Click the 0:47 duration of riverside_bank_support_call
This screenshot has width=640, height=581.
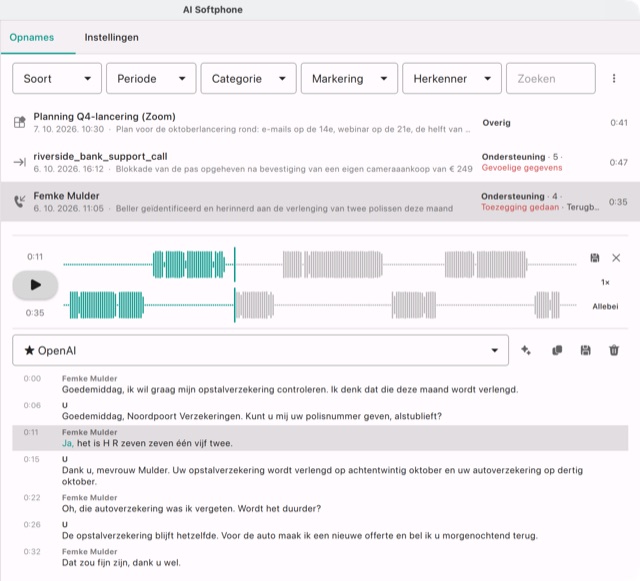click(619, 163)
